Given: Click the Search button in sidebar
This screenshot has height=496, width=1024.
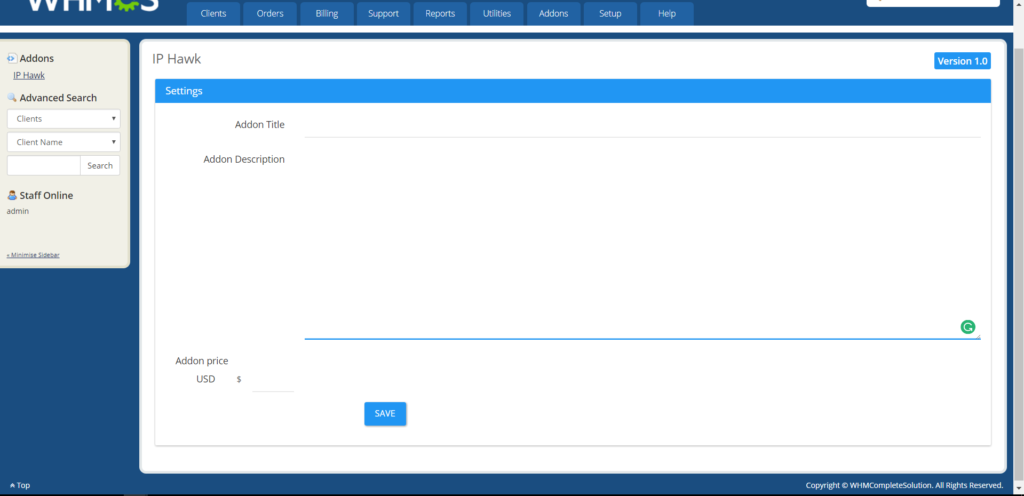Looking at the screenshot, I should coord(100,165).
